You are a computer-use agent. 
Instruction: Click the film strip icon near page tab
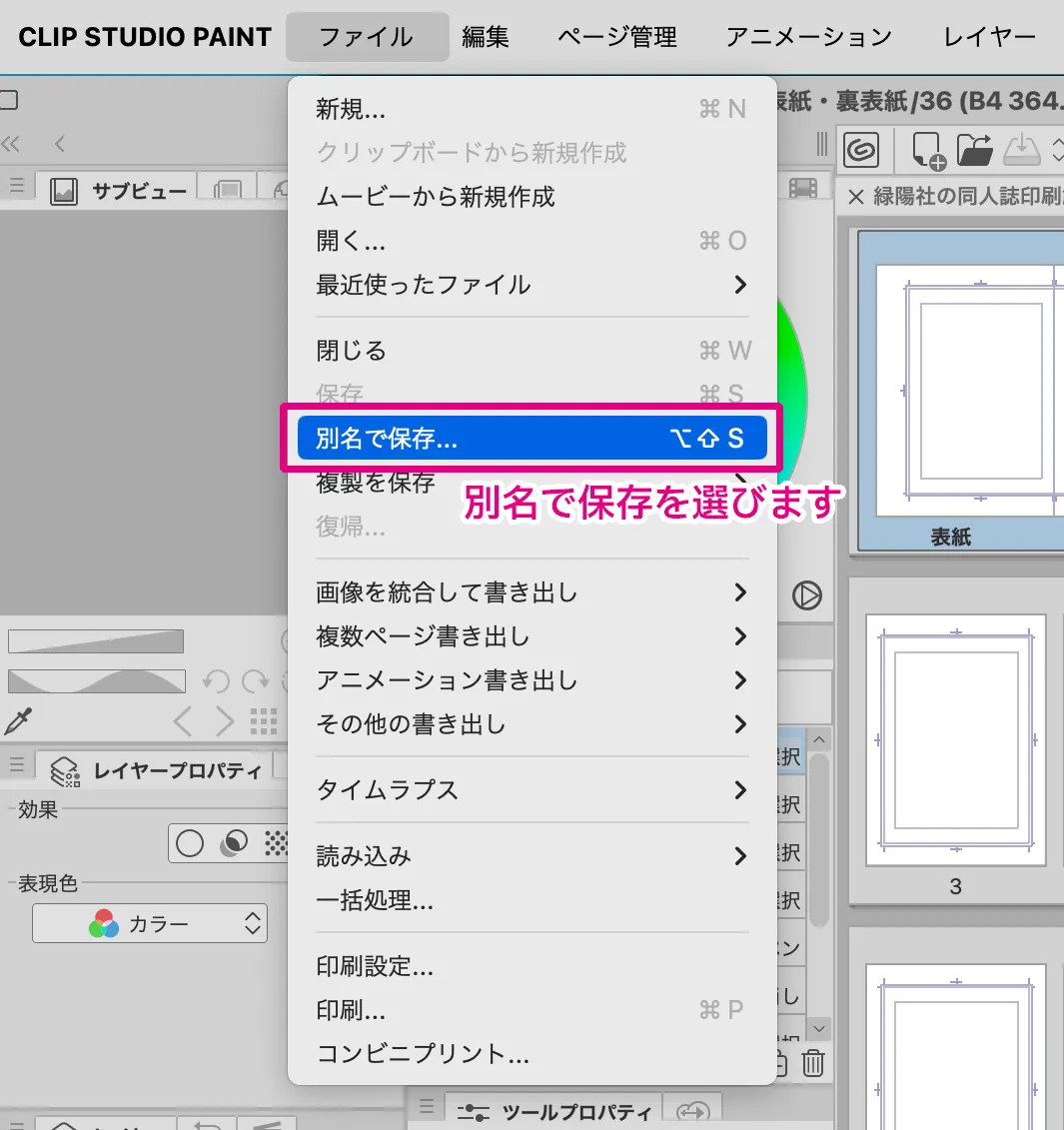[803, 188]
